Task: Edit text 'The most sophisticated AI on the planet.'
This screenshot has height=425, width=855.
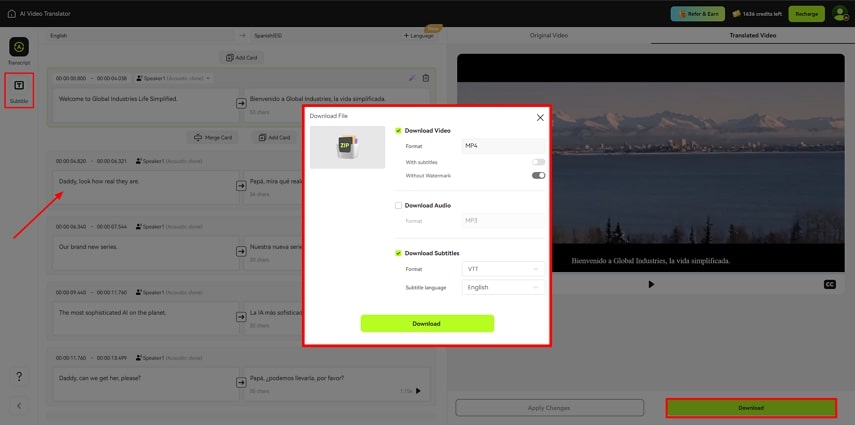Action: click(146, 319)
